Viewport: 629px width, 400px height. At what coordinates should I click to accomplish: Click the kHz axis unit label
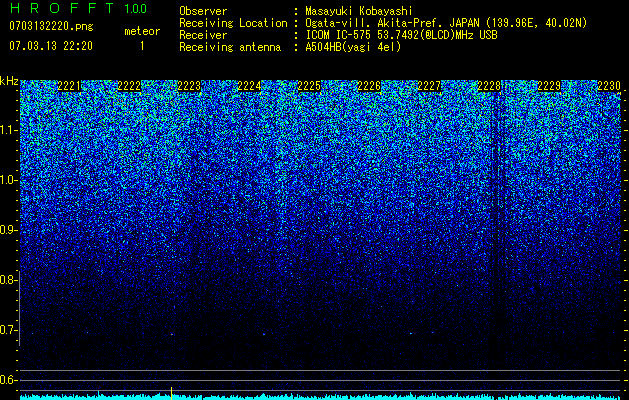click(x=9, y=81)
